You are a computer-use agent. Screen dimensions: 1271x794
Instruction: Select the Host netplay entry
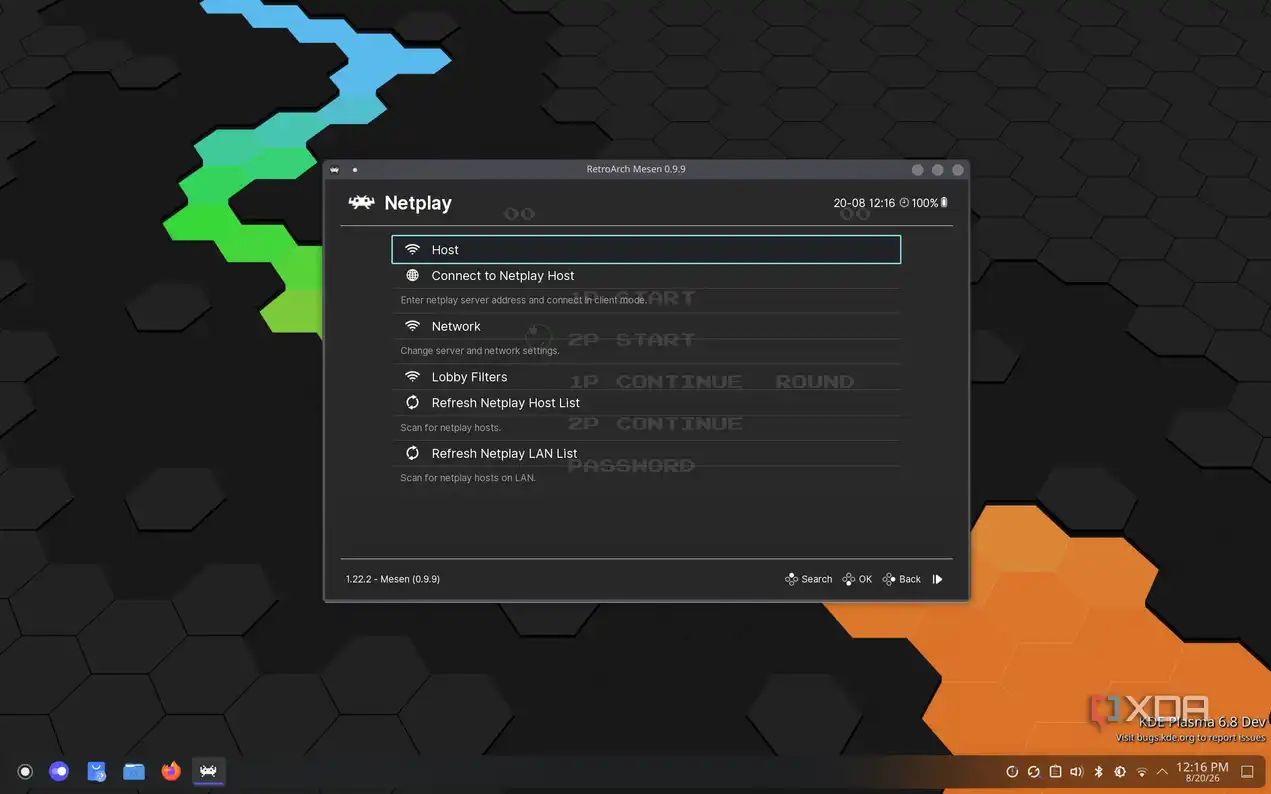(x=646, y=250)
